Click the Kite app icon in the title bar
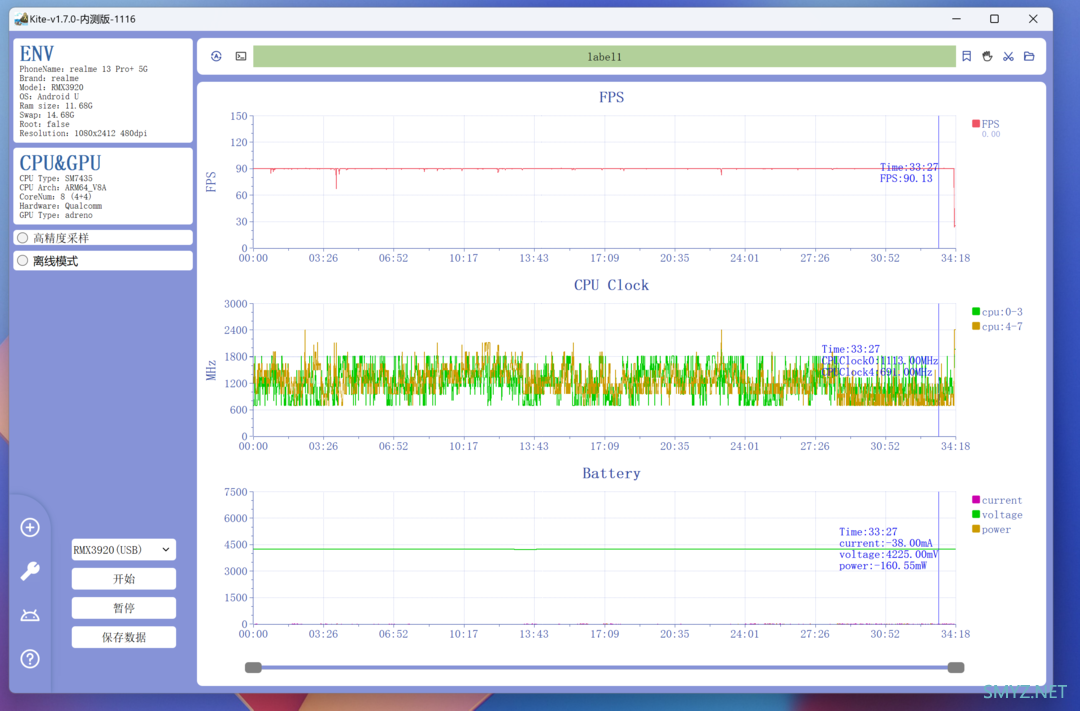Image resolution: width=1080 pixels, height=711 pixels. pyautogui.click(x=21, y=19)
